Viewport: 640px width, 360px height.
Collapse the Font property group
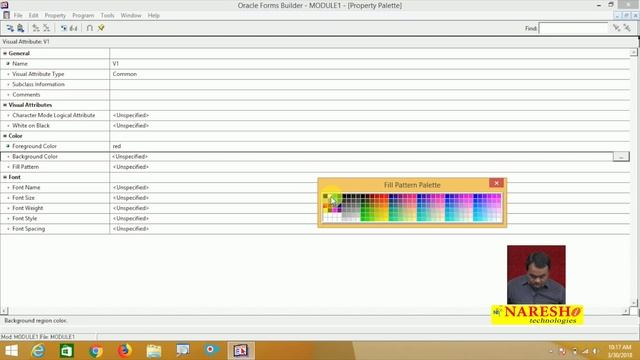tap(5, 177)
